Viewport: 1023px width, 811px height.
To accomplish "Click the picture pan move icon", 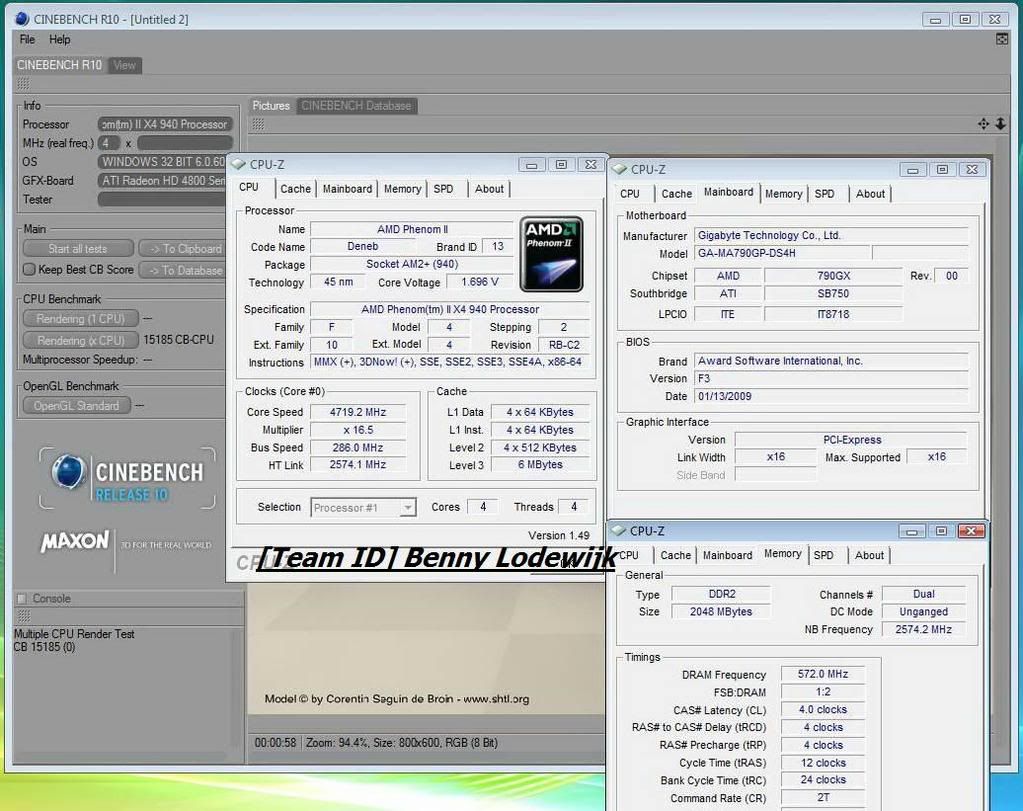I will (x=983, y=123).
